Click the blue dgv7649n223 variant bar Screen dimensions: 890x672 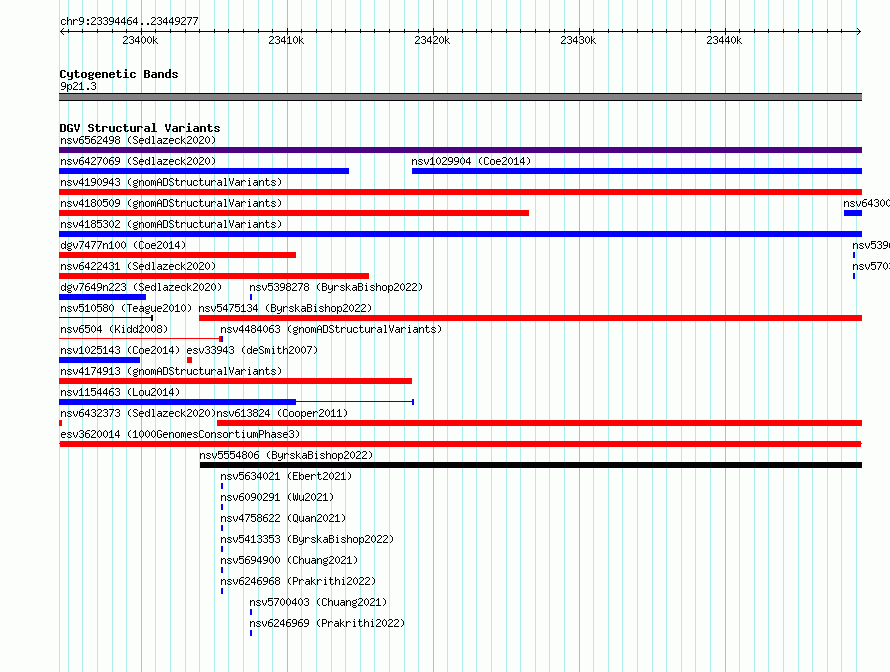(102, 297)
